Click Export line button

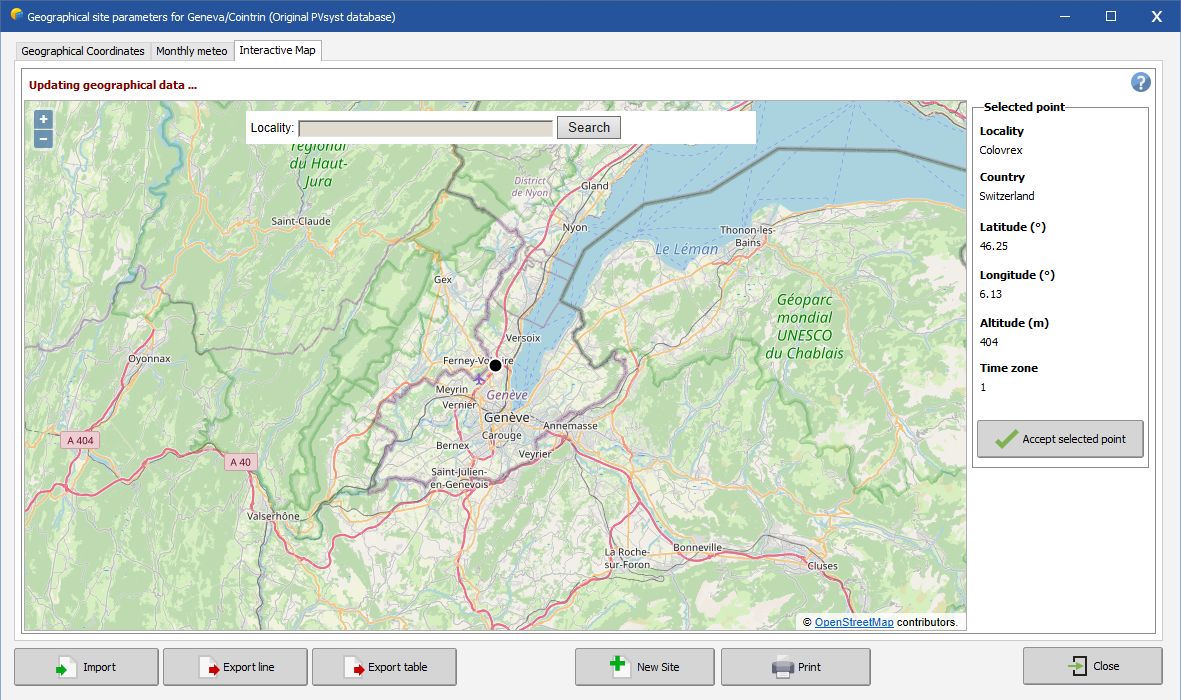click(x=235, y=667)
